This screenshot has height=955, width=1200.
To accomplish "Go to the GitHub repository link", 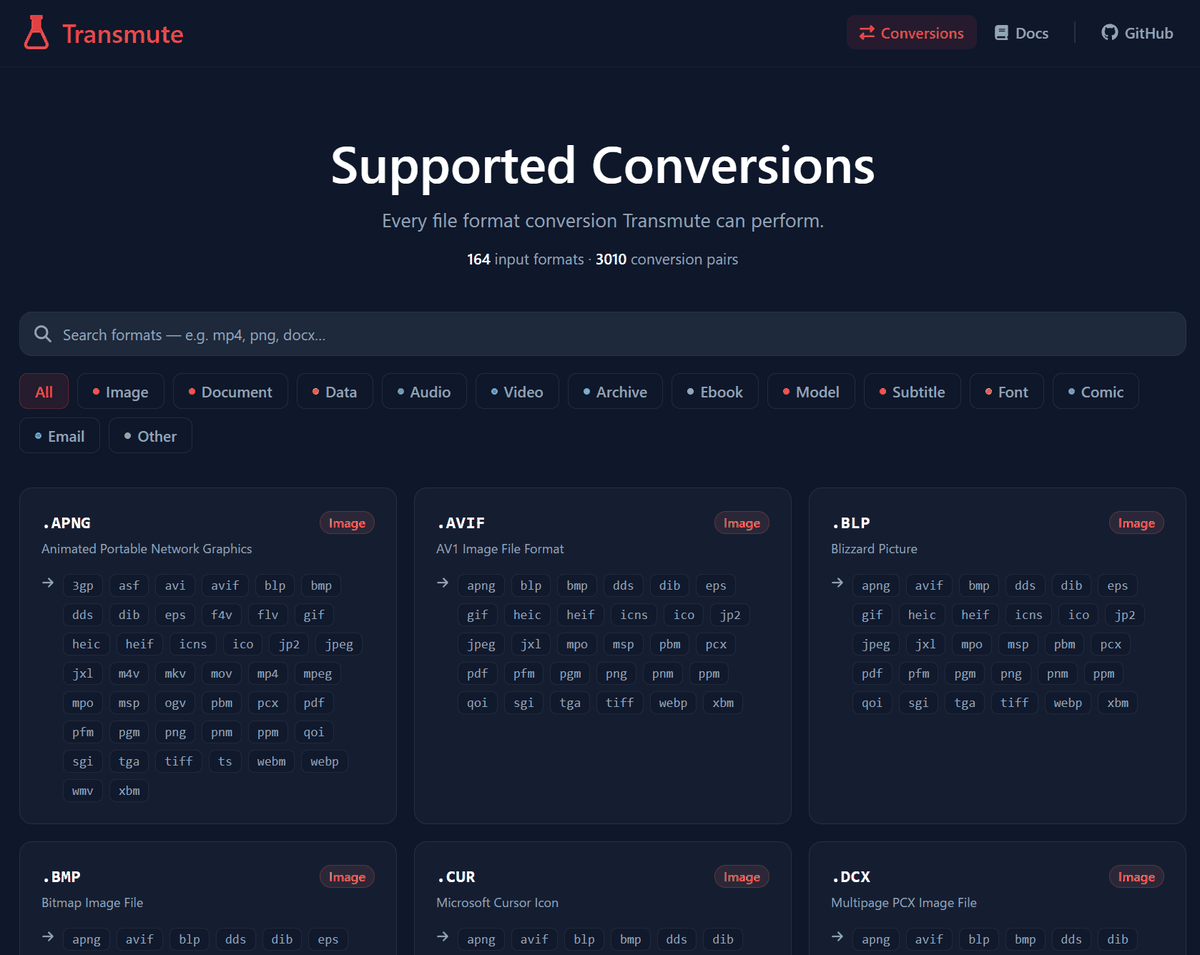I will pos(1137,33).
